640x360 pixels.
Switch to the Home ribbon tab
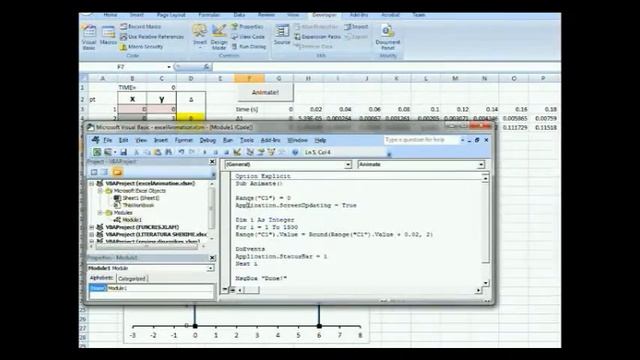(x=110, y=15)
